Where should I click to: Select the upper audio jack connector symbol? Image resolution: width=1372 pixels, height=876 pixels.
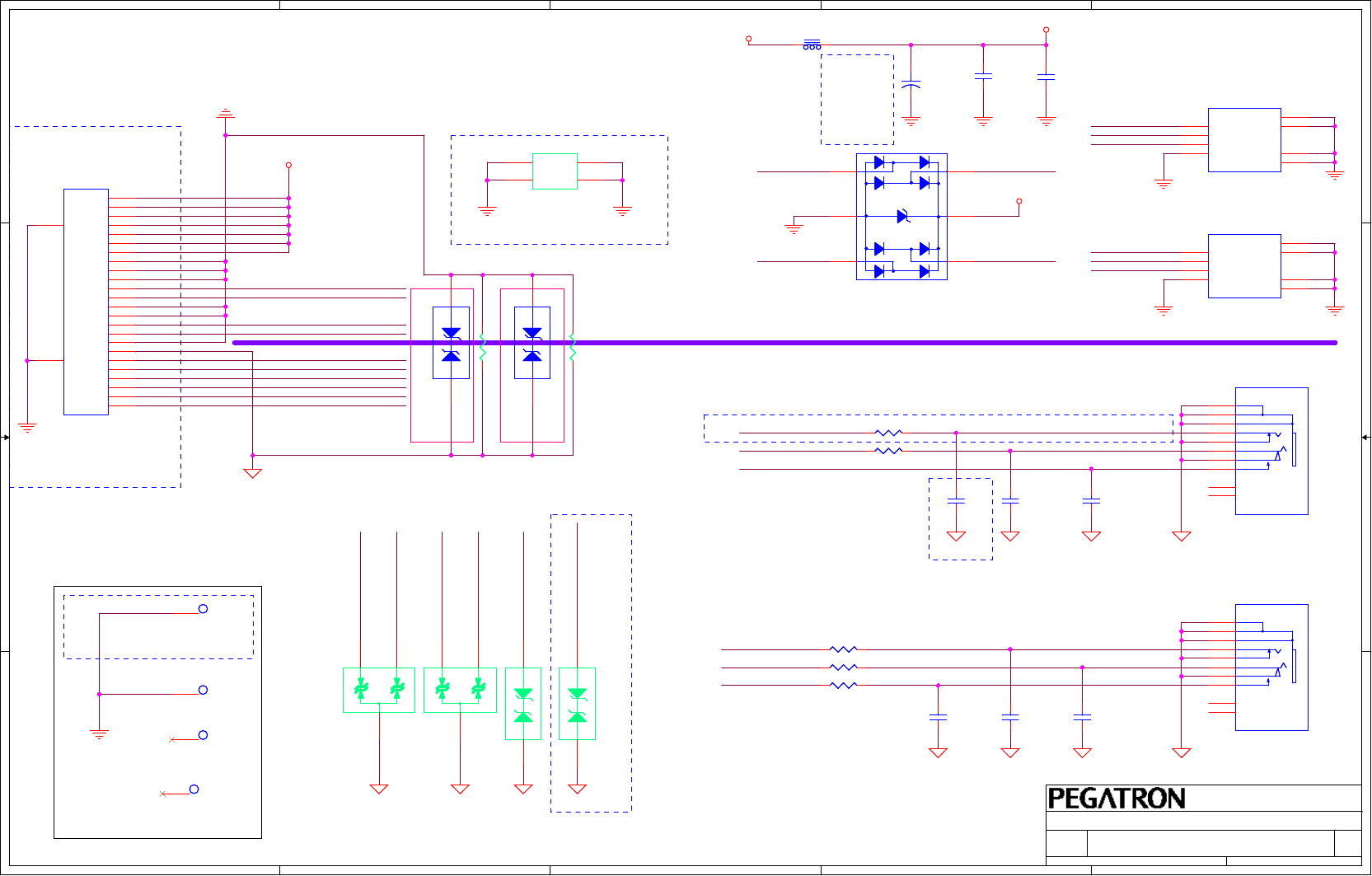coord(1271,451)
